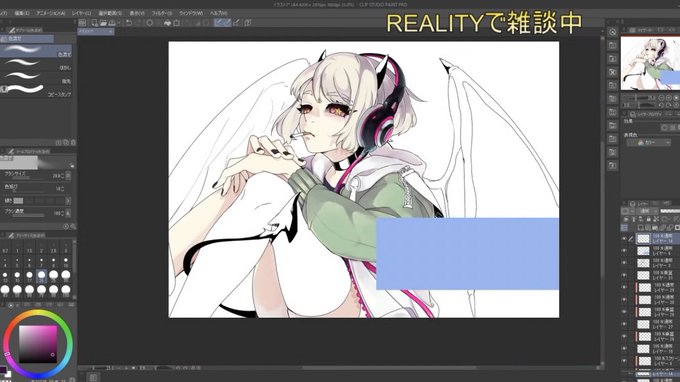The height and width of the screenshot is (382, 680).
Task: Close the イラスト canvas tab
Action: point(111,32)
